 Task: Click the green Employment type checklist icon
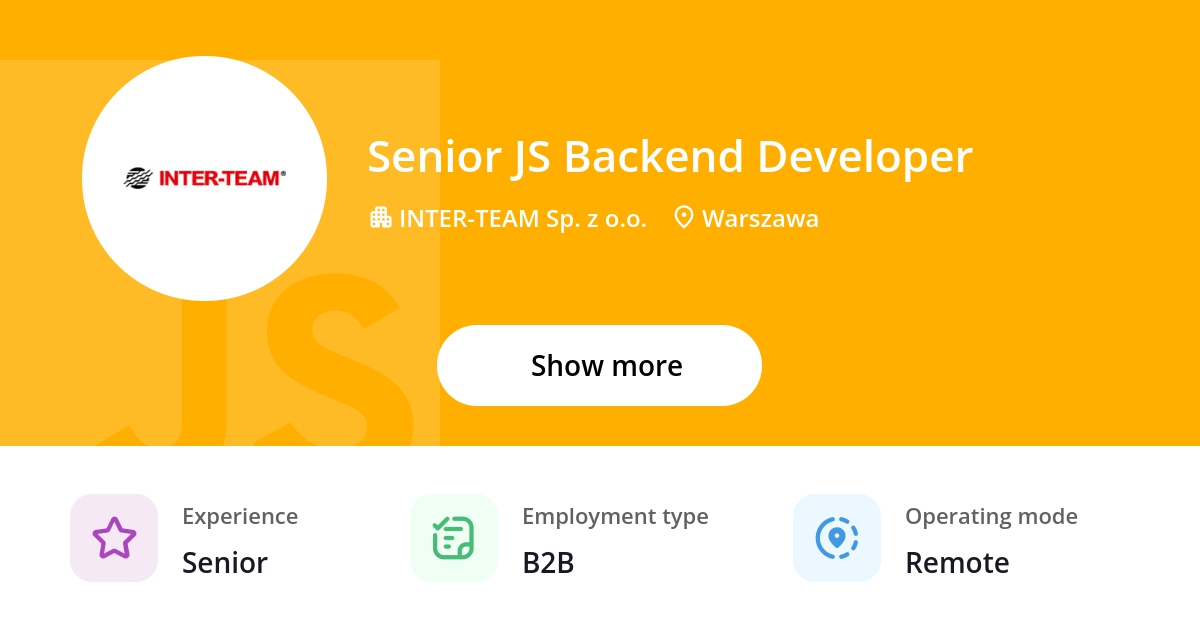click(453, 538)
